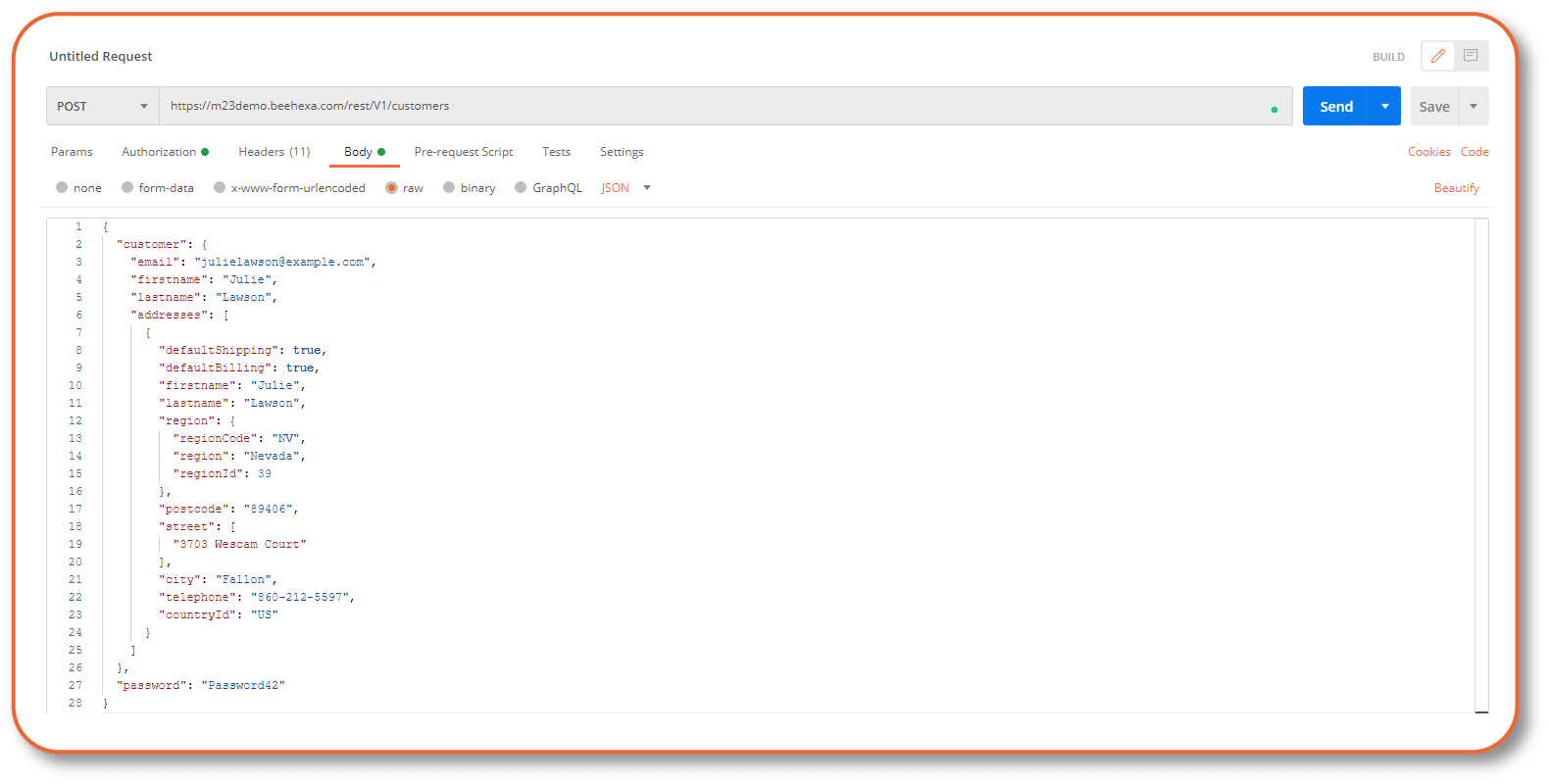Switch to the Params tab

[x=72, y=152]
